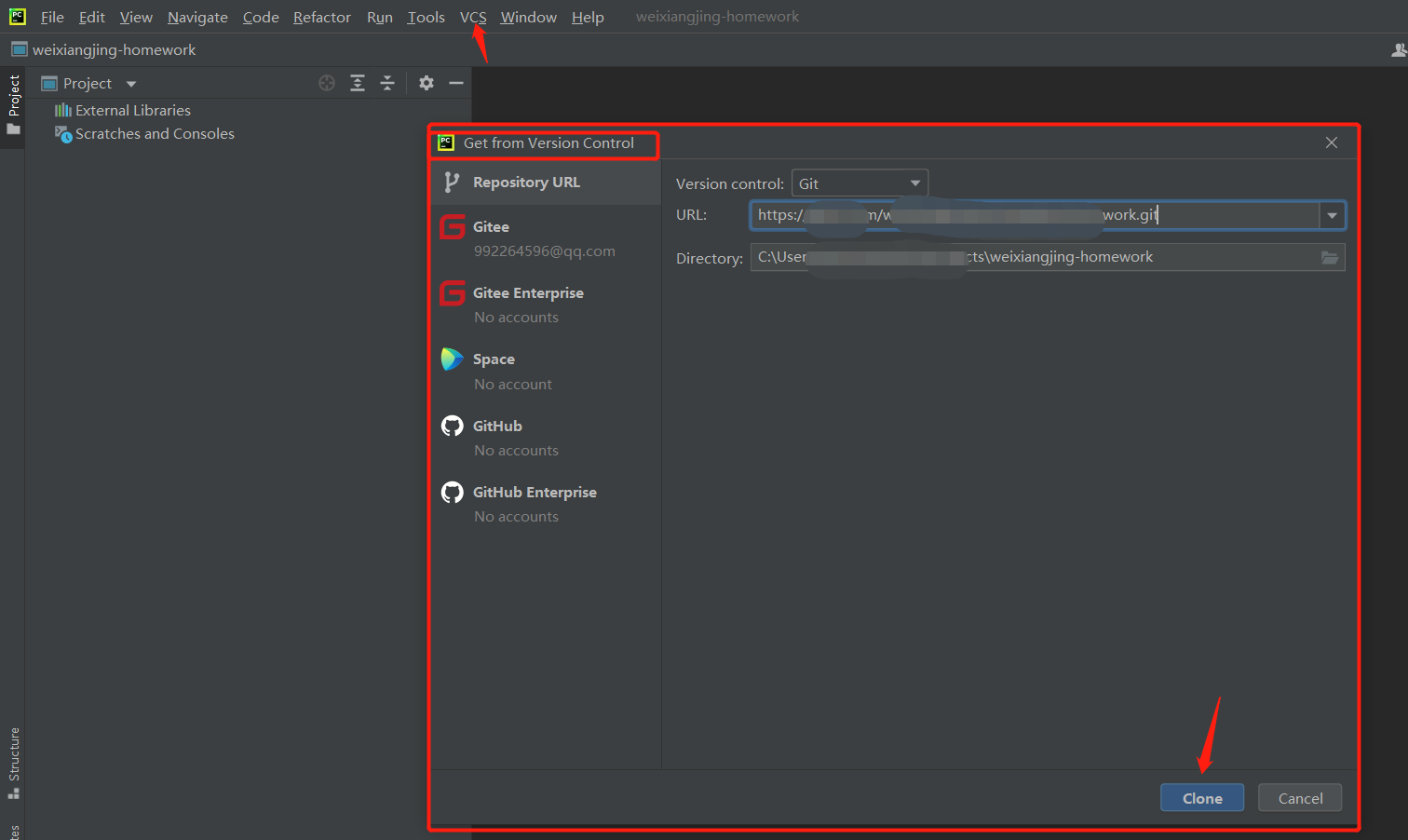Open the Edit menu
The height and width of the screenshot is (840, 1408).
(x=91, y=17)
